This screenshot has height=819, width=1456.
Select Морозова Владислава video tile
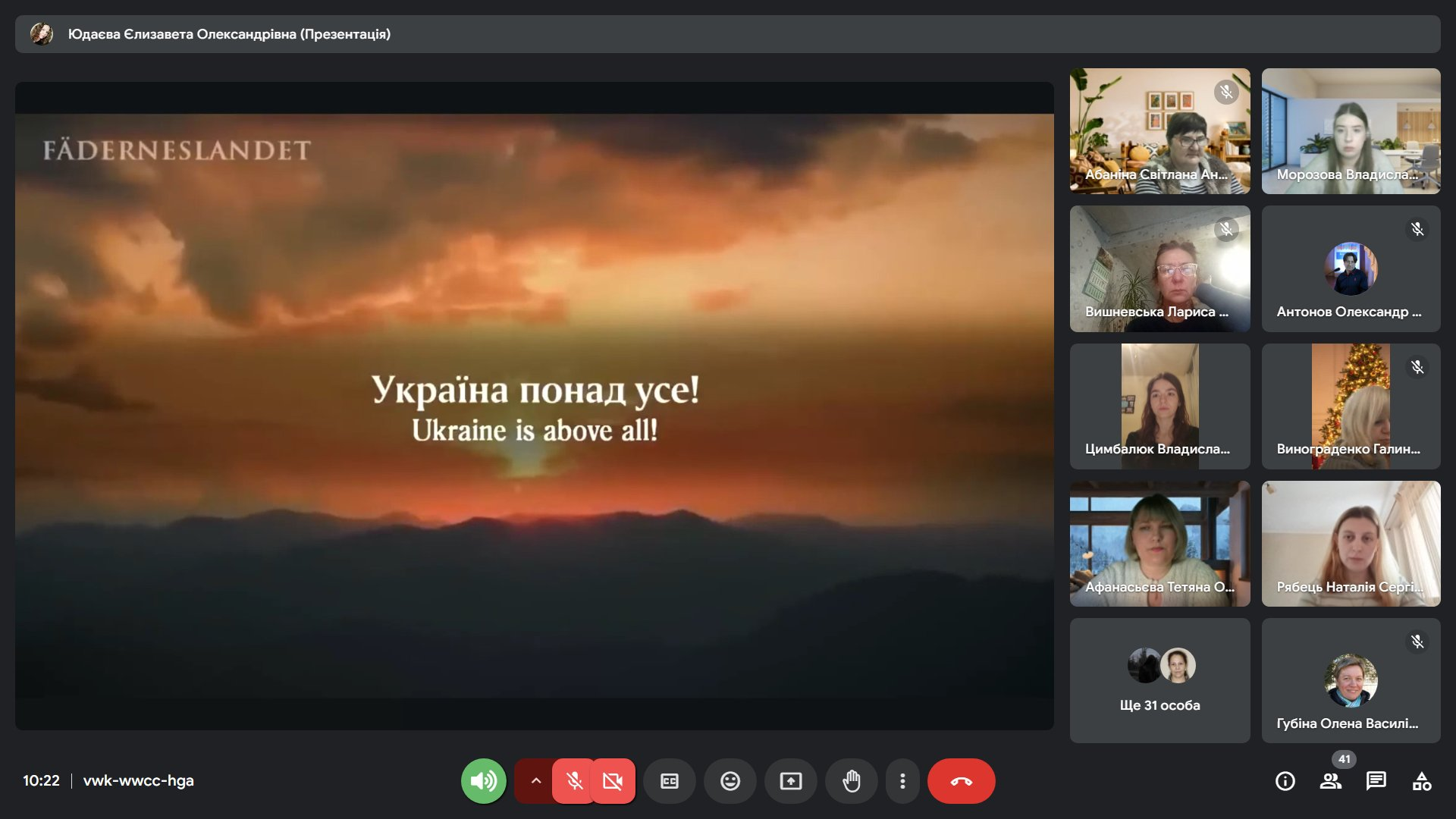[x=1351, y=131]
